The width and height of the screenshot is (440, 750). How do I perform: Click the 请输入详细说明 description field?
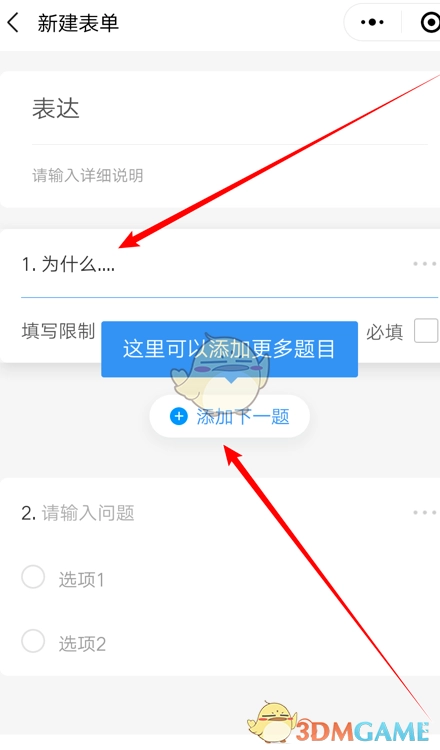(230, 175)
